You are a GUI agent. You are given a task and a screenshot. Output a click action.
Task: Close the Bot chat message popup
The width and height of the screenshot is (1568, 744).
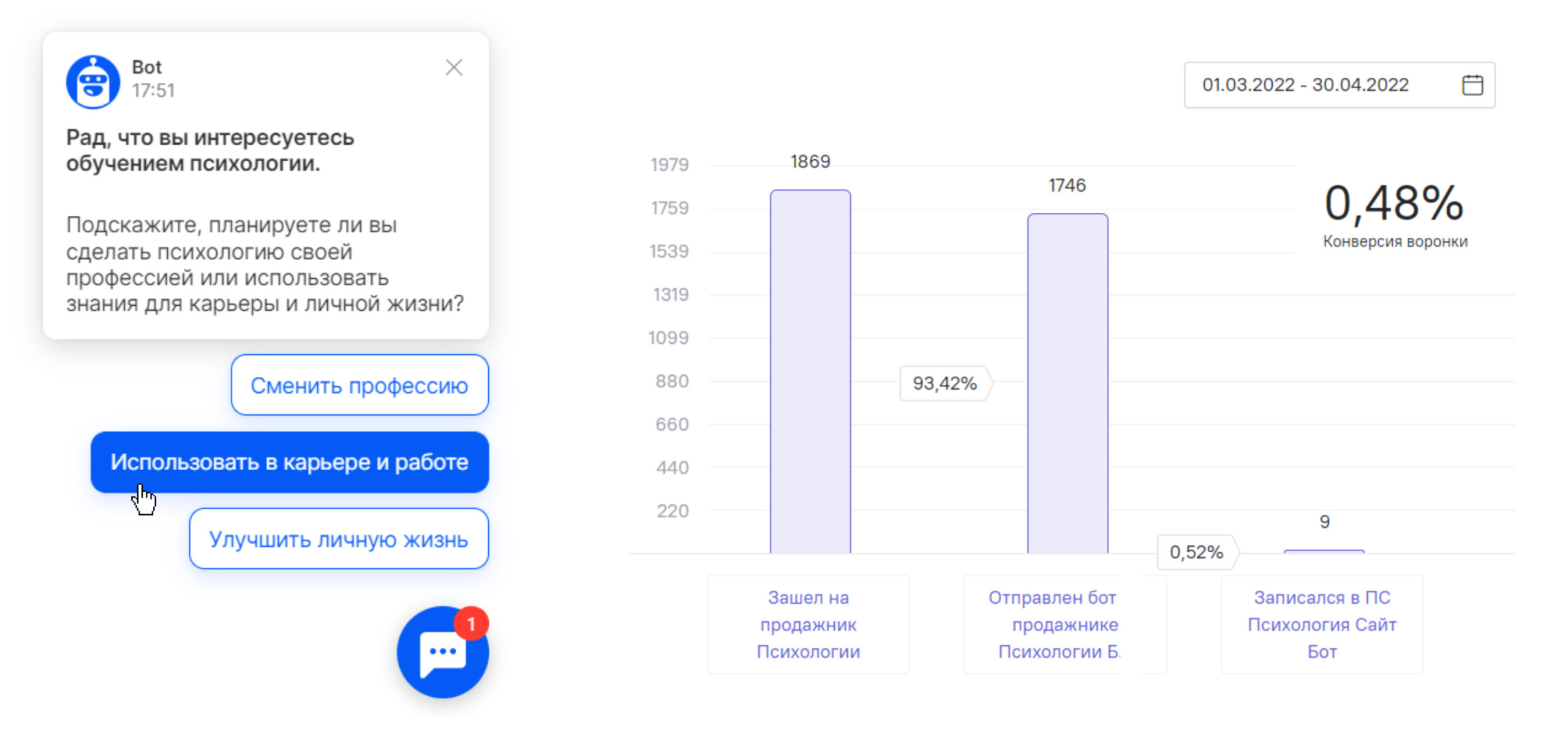point(453,67)
